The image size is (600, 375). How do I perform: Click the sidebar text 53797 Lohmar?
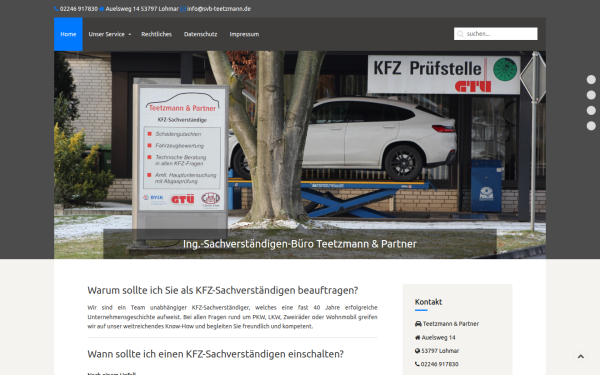click(x=440, y=351)
